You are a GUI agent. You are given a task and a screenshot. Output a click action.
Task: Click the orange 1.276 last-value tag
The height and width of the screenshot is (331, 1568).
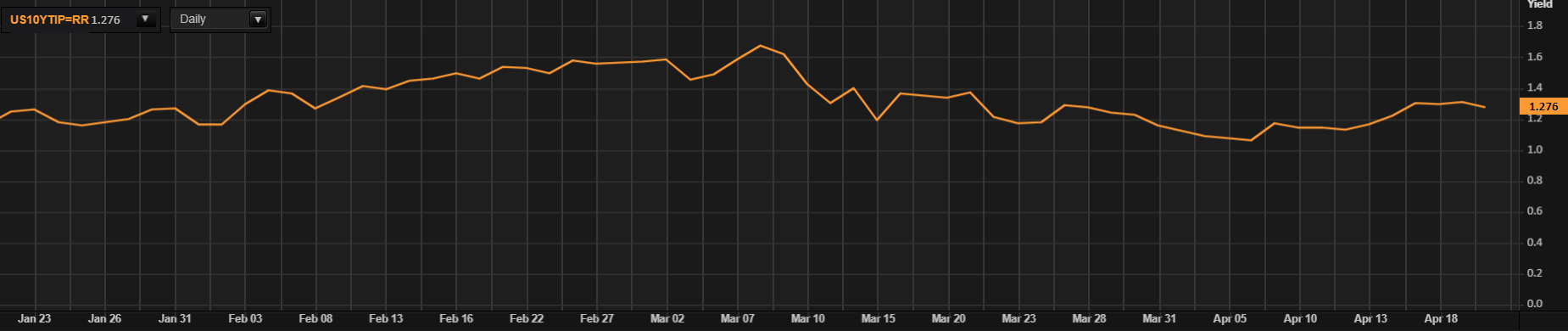tap(1543, 106)
